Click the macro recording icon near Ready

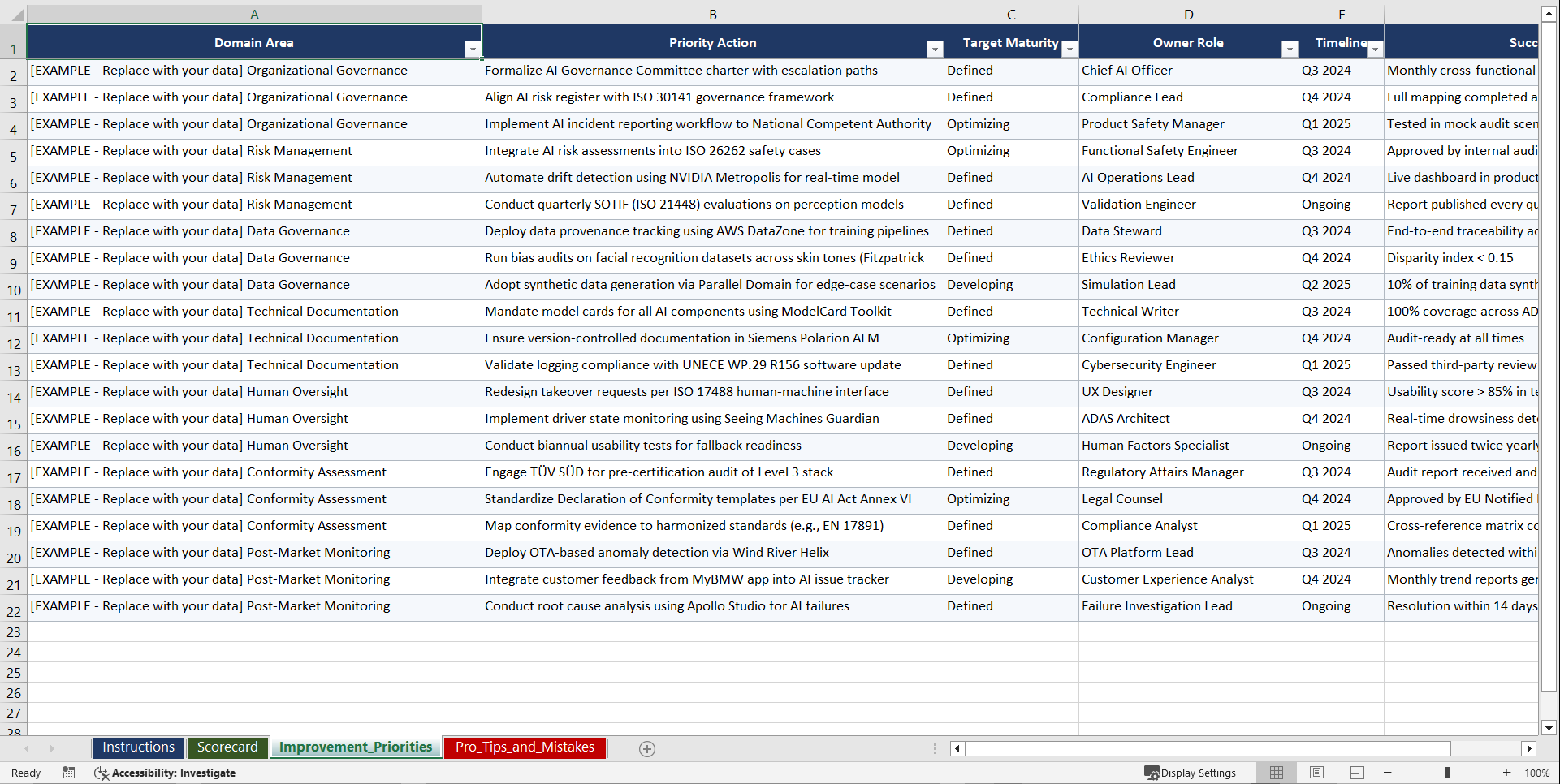click(69, 773)
